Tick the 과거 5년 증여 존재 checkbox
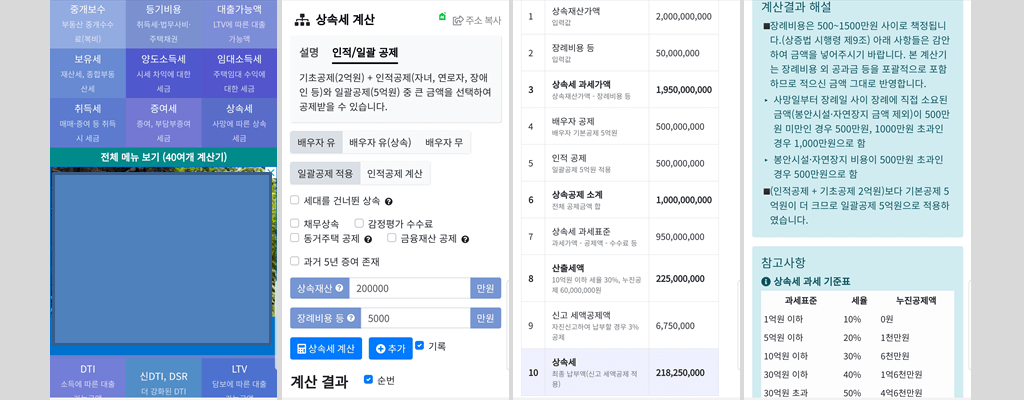This screenshot has height=400, width=1024. point(295,261)
